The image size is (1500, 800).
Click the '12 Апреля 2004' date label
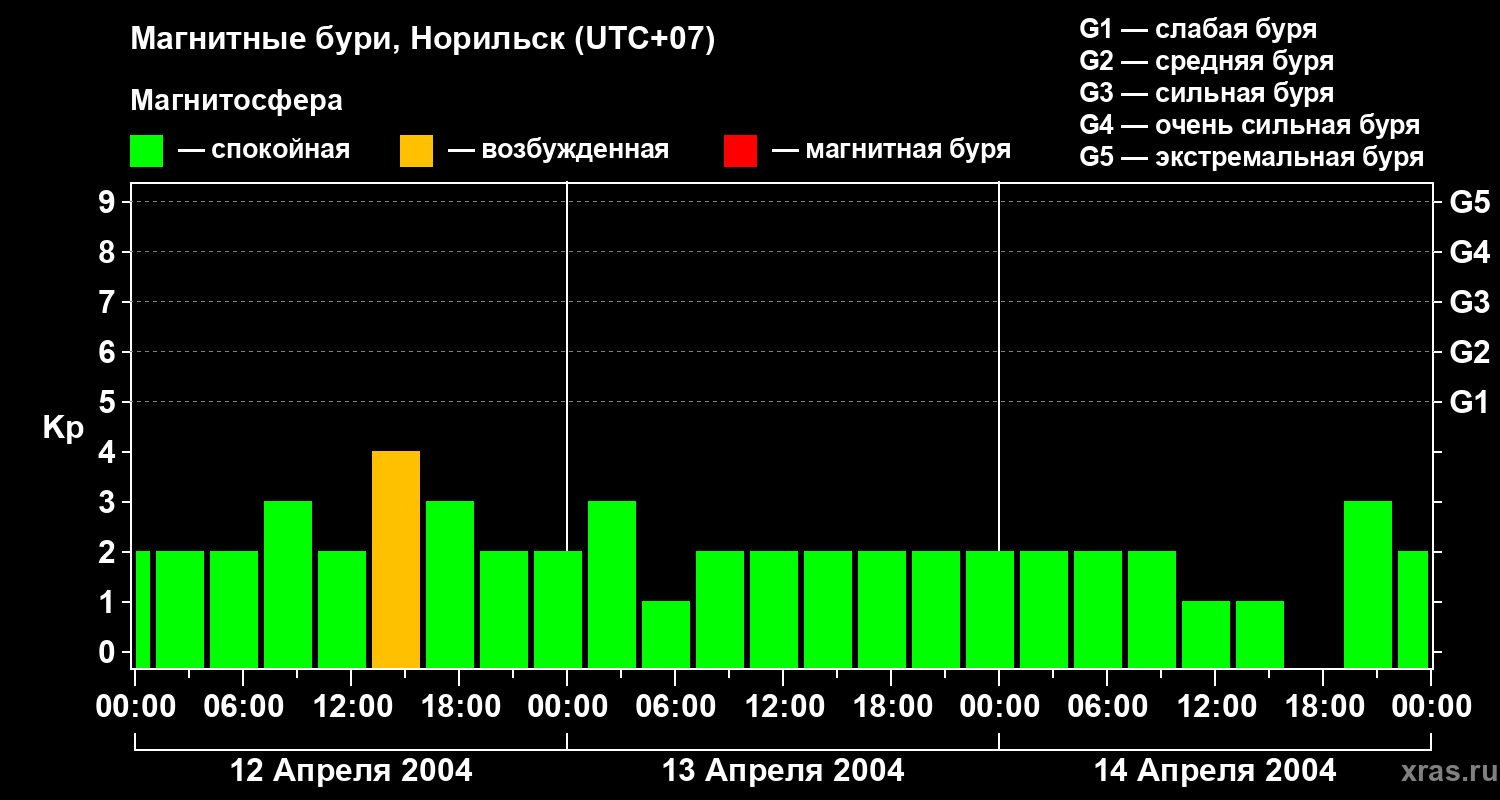coord(351,770)
